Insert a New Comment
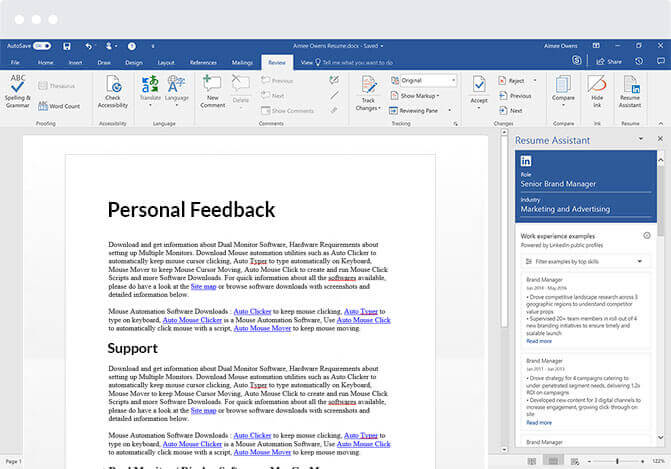 (x=213, y=91)
